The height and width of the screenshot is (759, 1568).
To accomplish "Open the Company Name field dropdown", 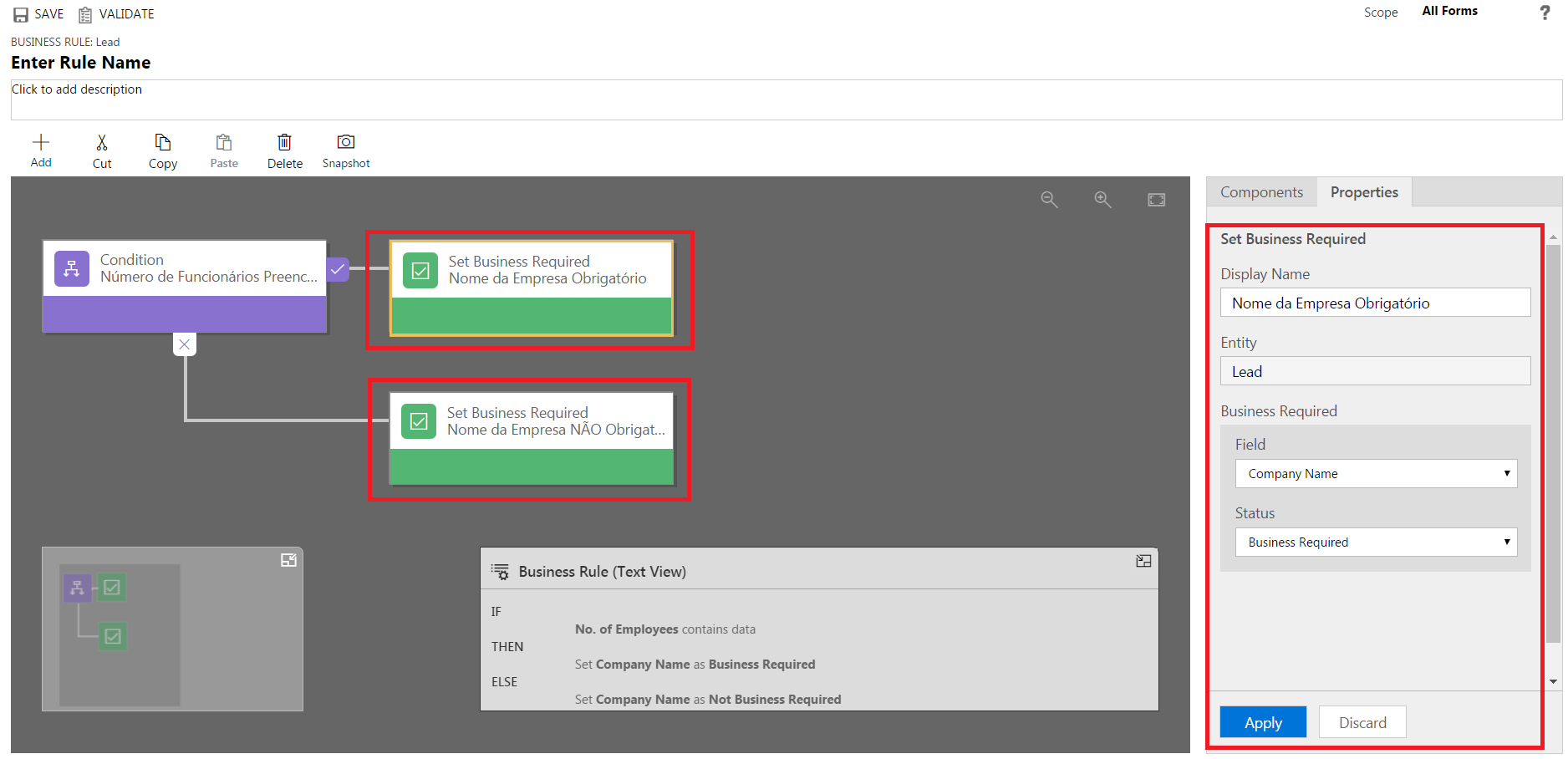I will [x=1376, y=474].
